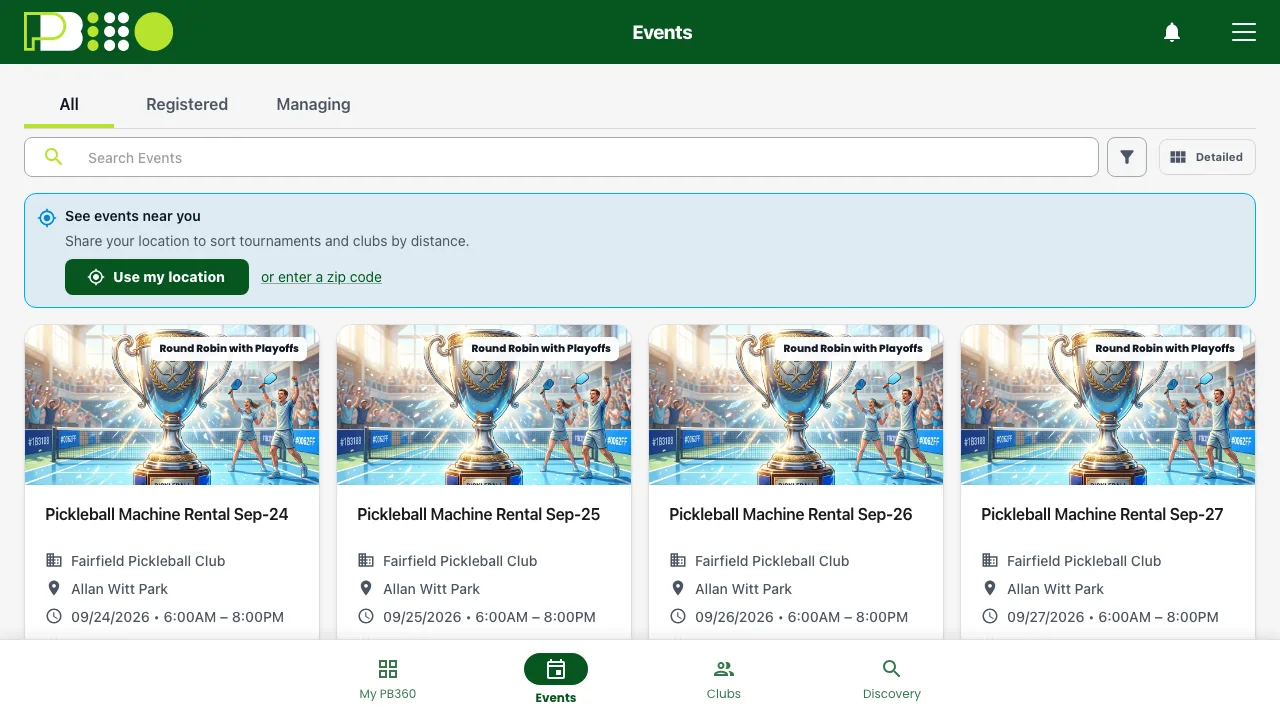Open Clubs in bottom navigation
The width and height of the screenshot is (1280, 720).
pyautogui.click(x=724, y=679)
